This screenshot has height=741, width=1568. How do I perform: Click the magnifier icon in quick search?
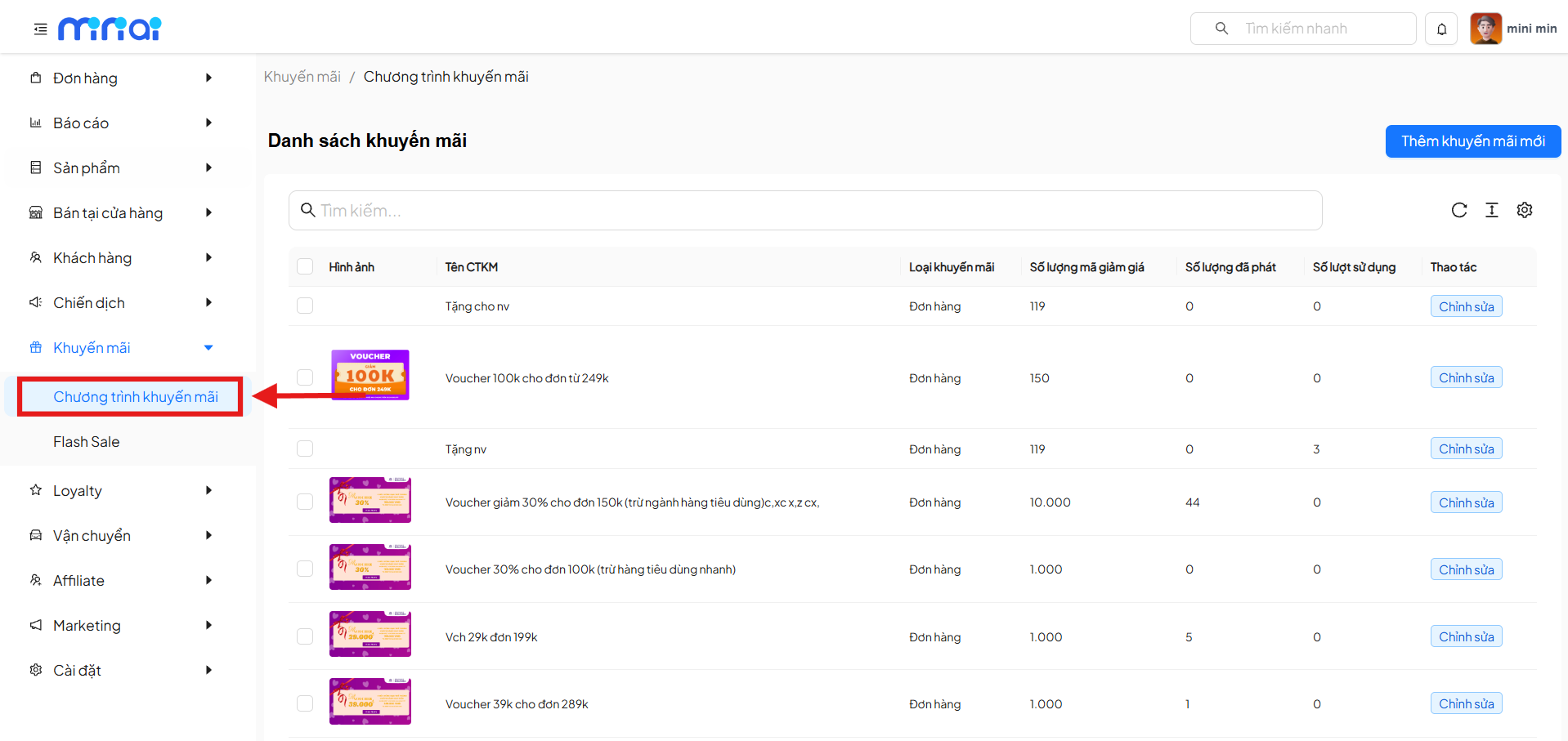[x=1221, y=29]
